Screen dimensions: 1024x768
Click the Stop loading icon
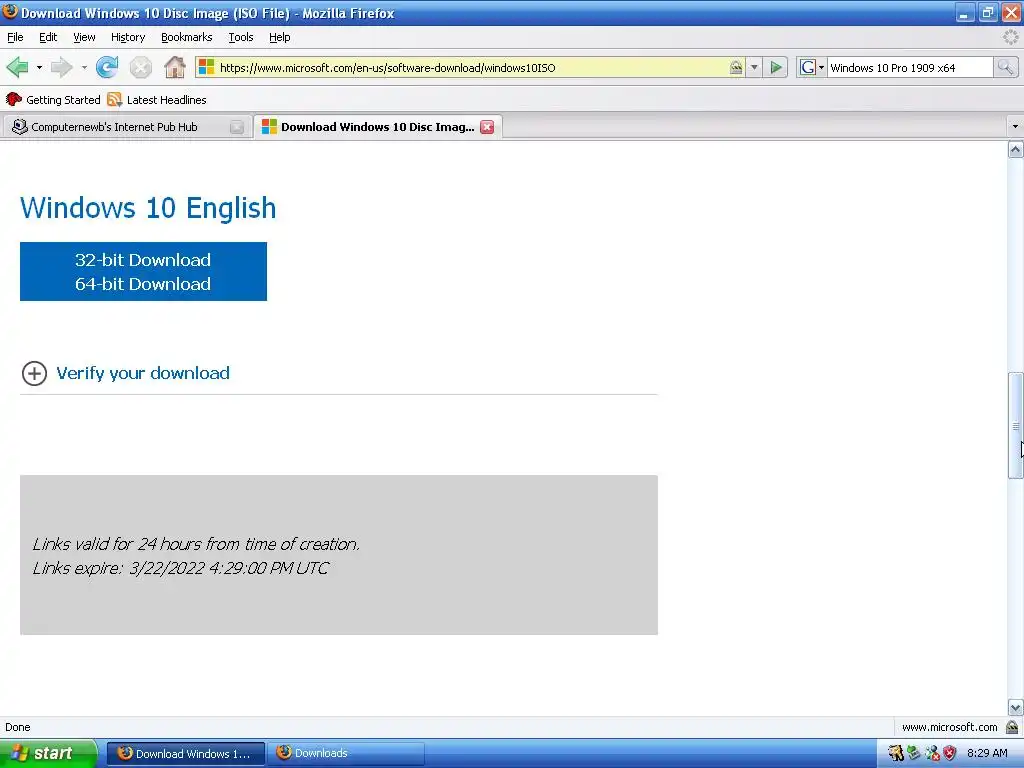(x=140, y=67)
